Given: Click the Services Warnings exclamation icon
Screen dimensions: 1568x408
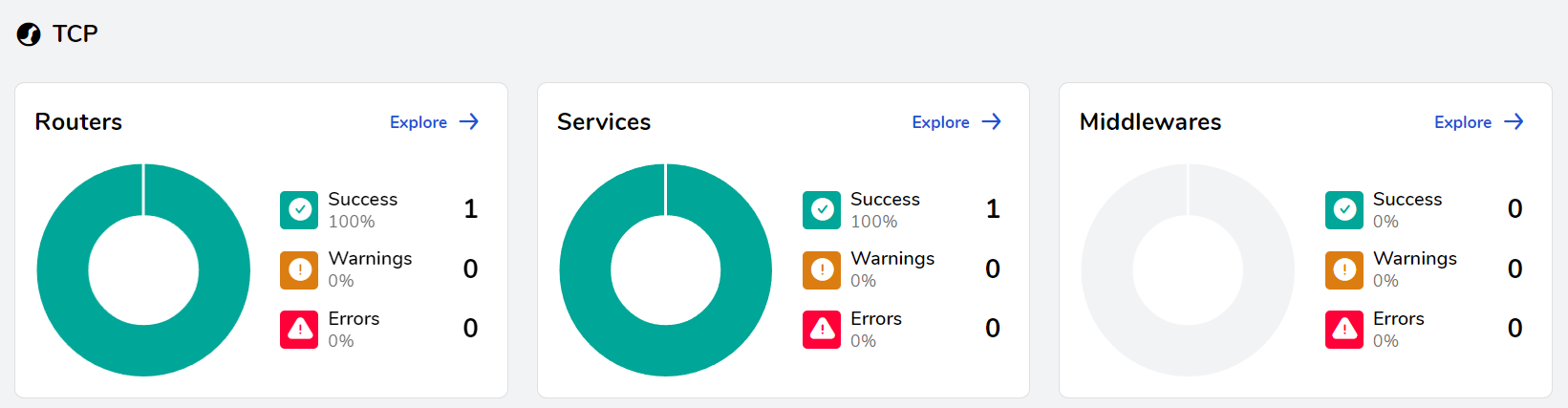Looking at the screenshot, I should click(x=822, y=269).
